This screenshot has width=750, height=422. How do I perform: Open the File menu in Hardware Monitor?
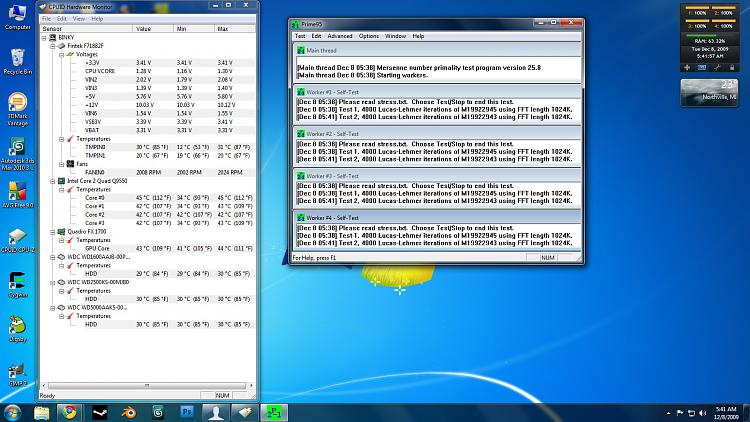(46, 19)
